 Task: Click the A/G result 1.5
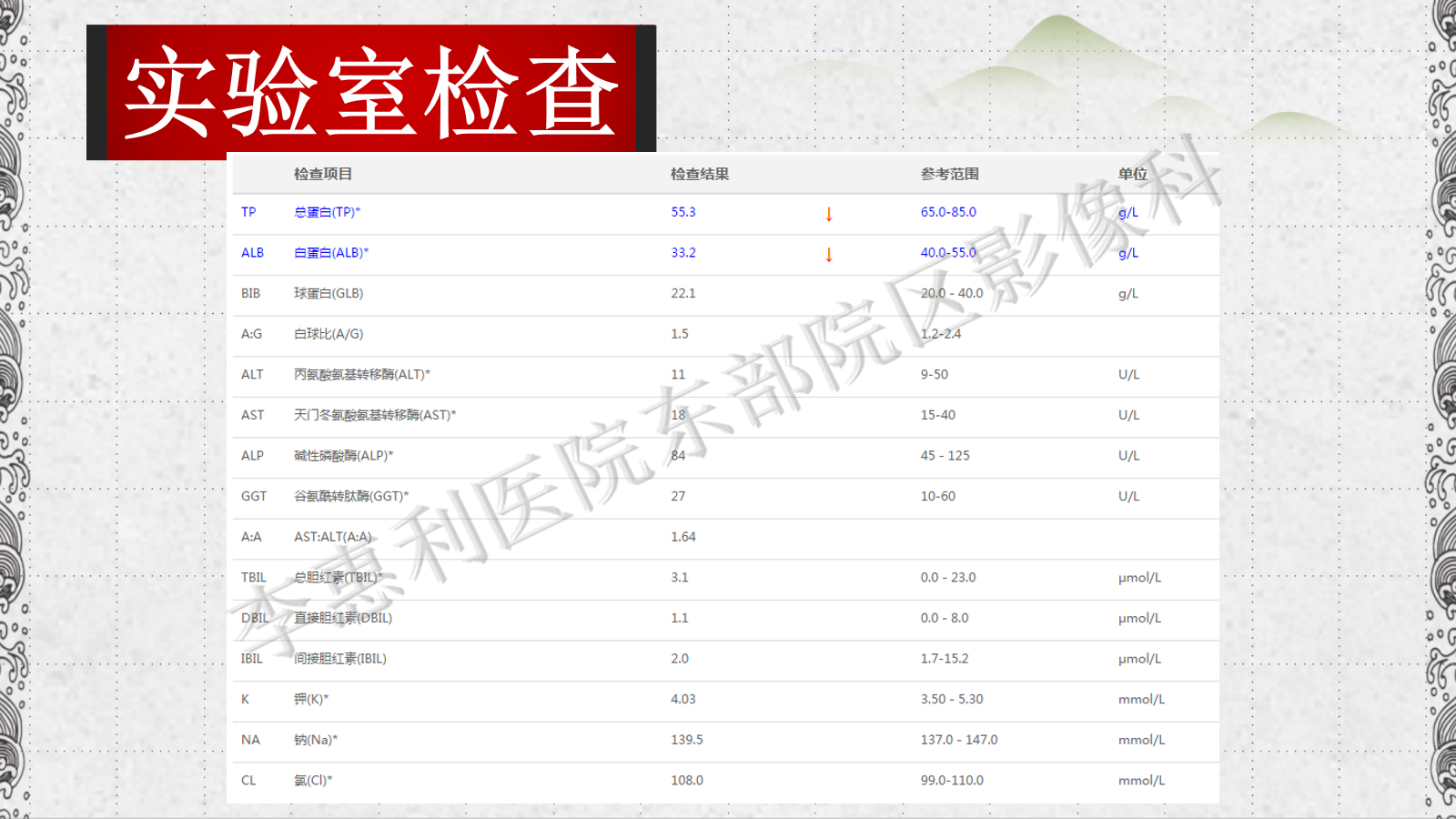click(x=680, y=334)
